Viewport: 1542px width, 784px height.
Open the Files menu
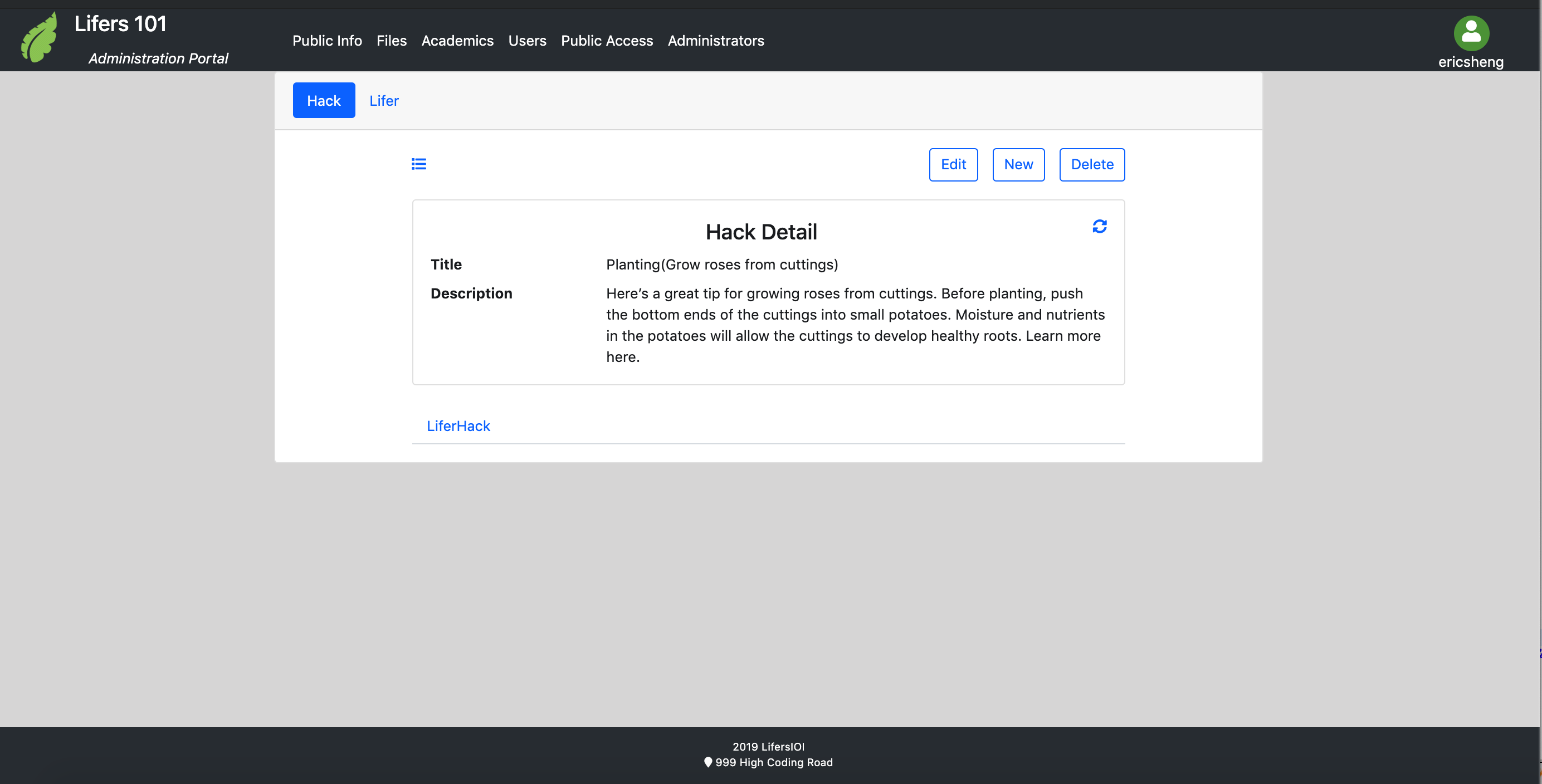(x=392, y=41)
